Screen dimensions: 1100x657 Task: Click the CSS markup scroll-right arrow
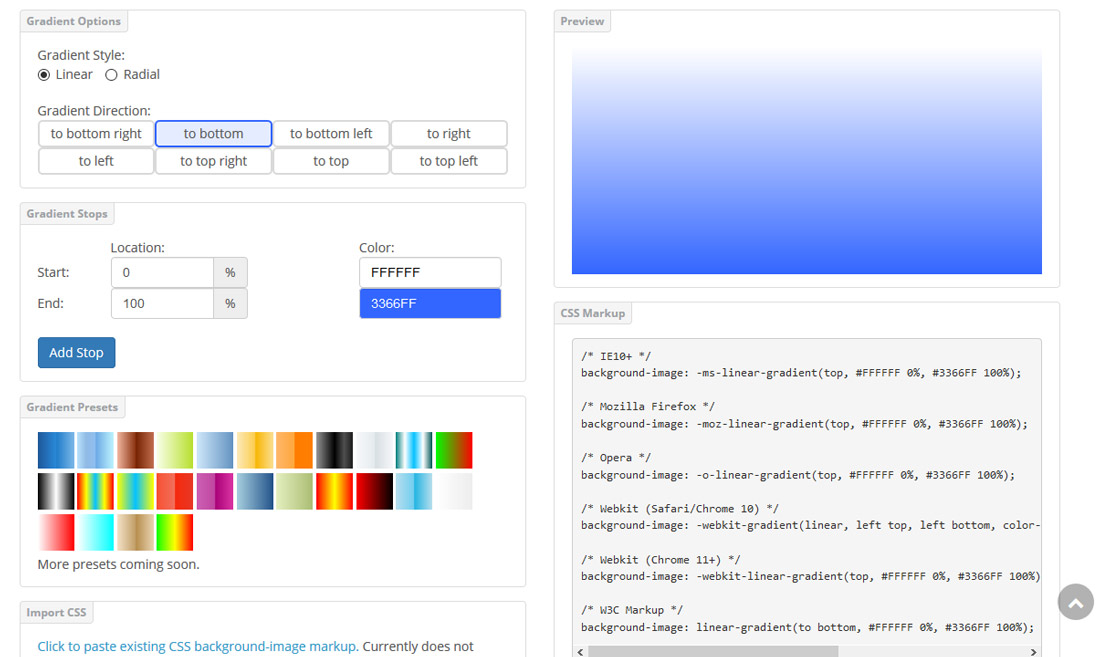click(1033, 651)
